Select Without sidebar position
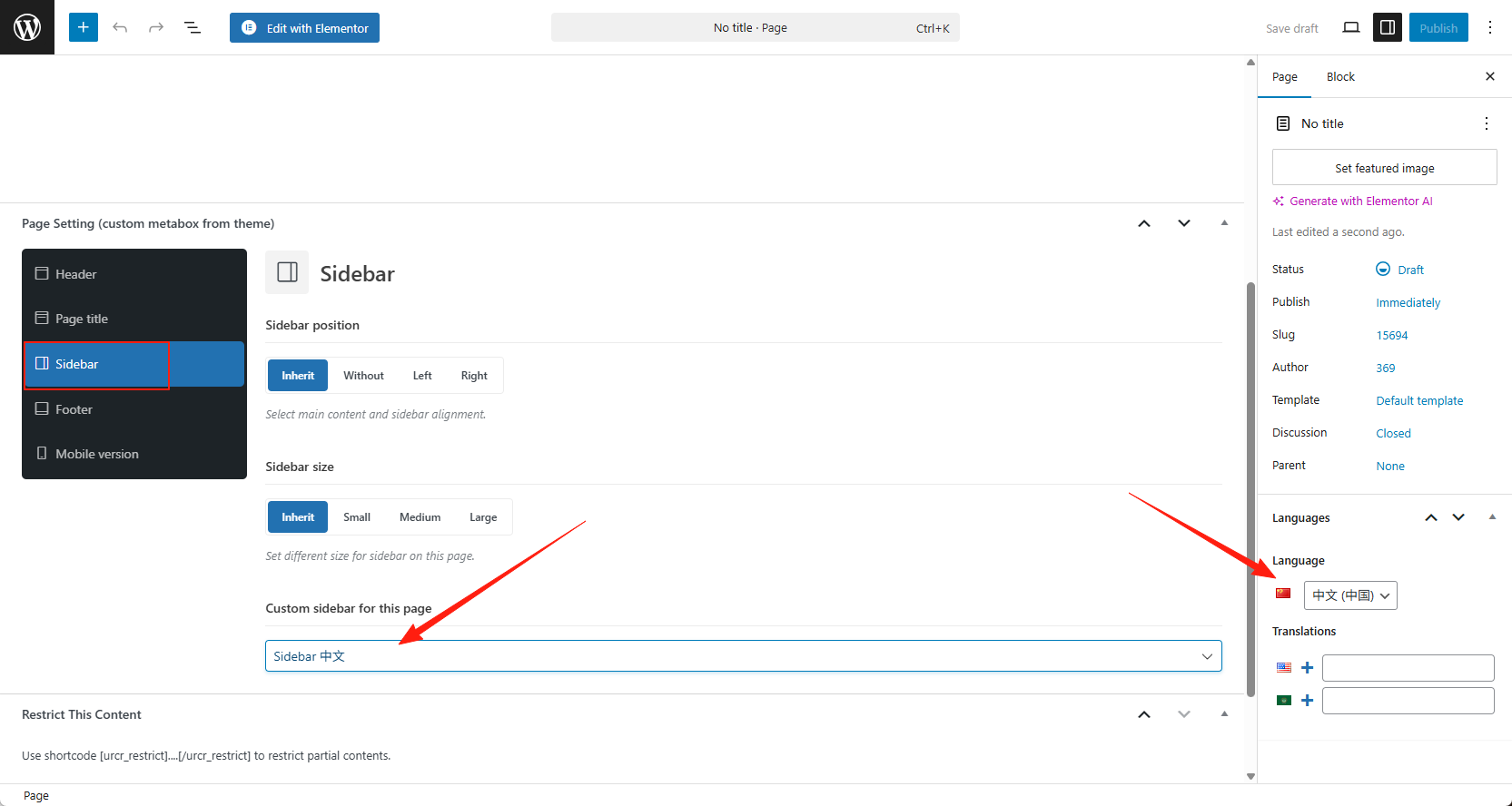Screen dimensions: 1512x806 363,376
